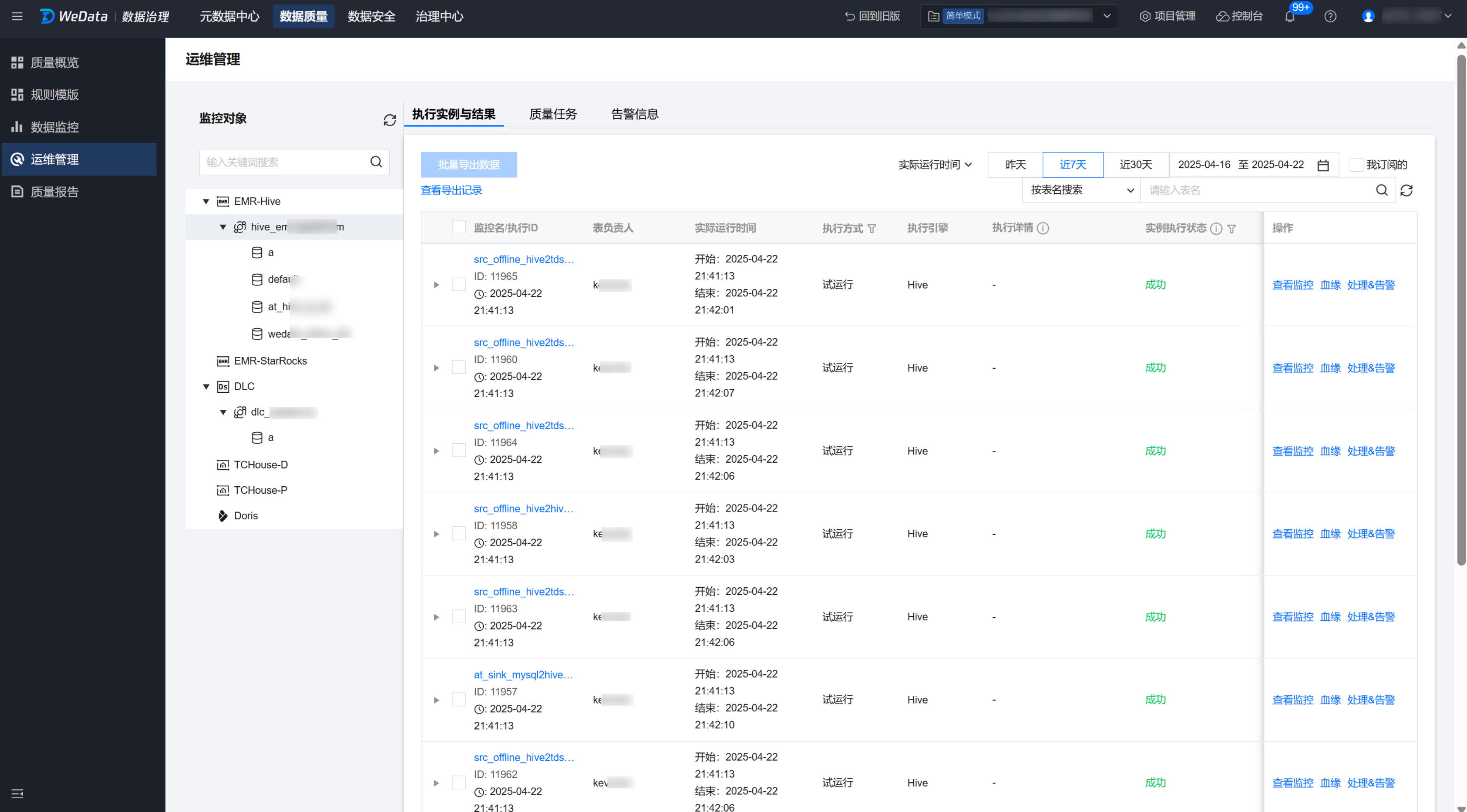Expand the row for ID 11960
The width and height of the screenshot is (1467, 812).
[x=436, y=368]
